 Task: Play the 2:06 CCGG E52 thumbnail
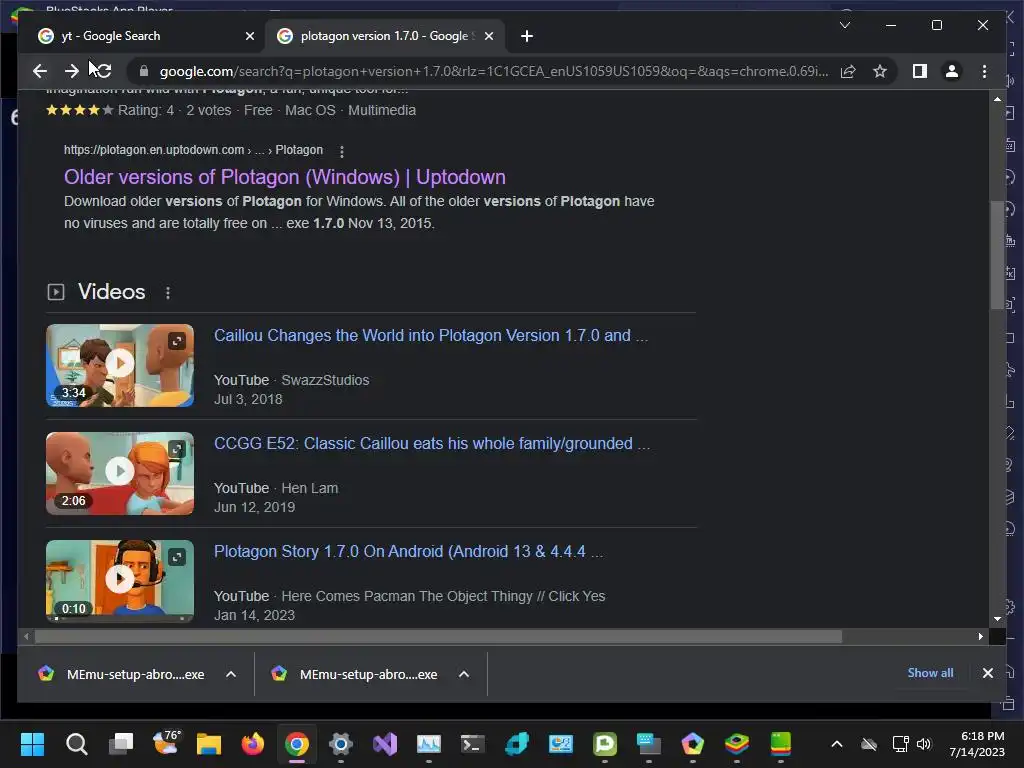click(x=120, y=472)
